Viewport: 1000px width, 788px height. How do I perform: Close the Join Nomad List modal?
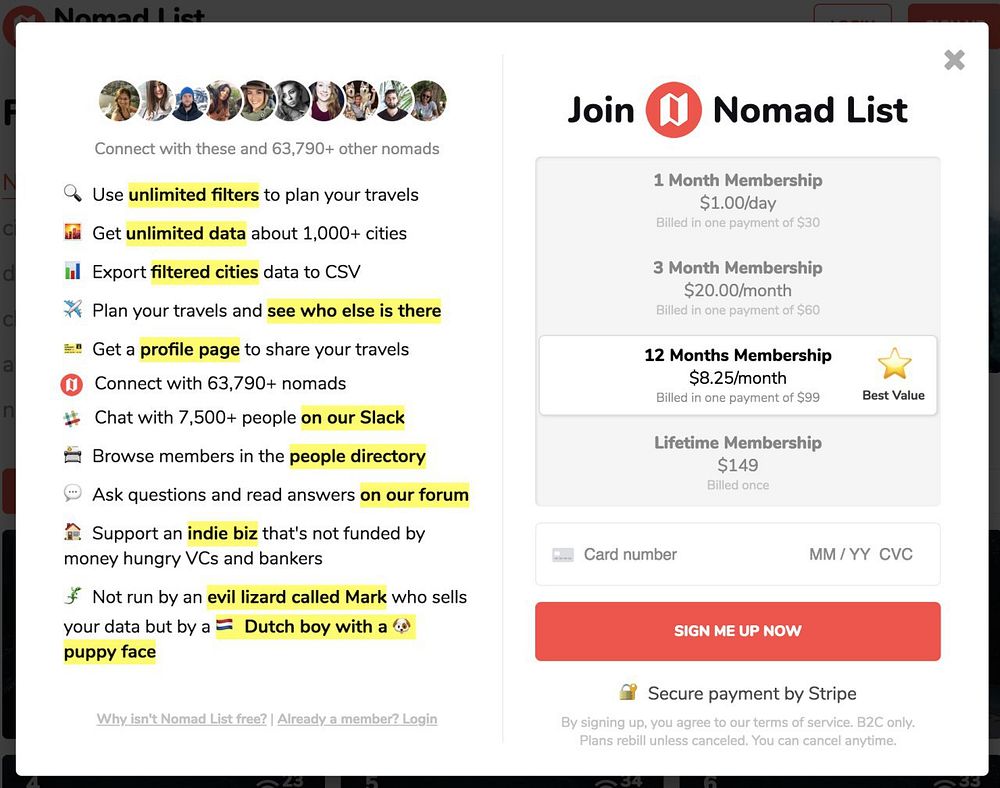954,60
